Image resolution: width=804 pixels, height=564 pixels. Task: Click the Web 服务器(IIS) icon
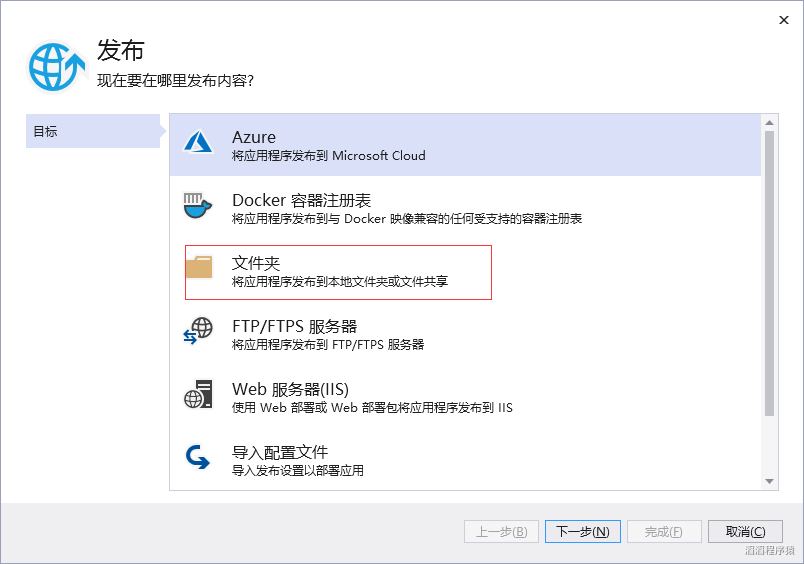(x=198, y=394)
